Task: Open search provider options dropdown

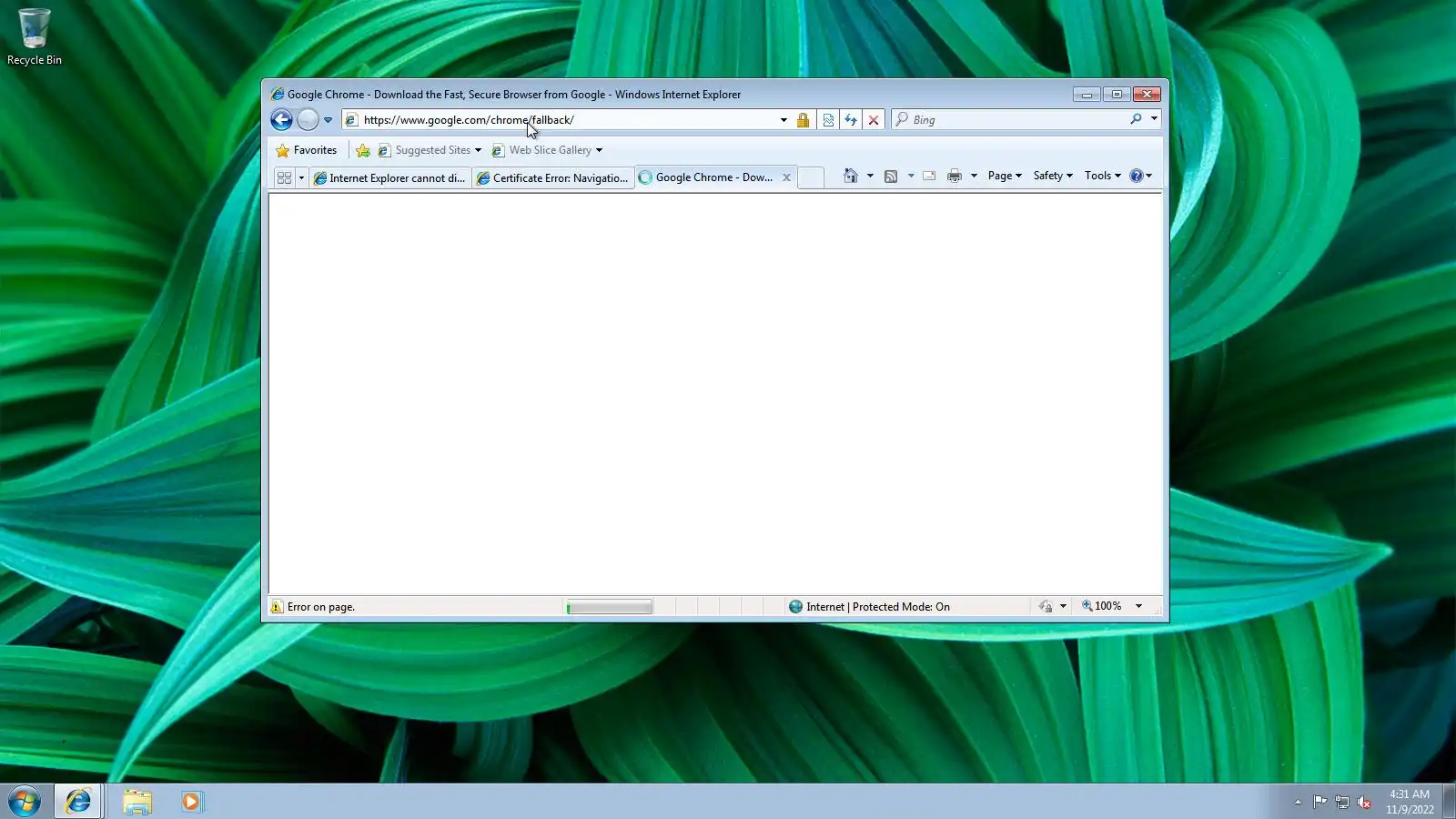Action: pyautogui.click(x=1154, y=119)
